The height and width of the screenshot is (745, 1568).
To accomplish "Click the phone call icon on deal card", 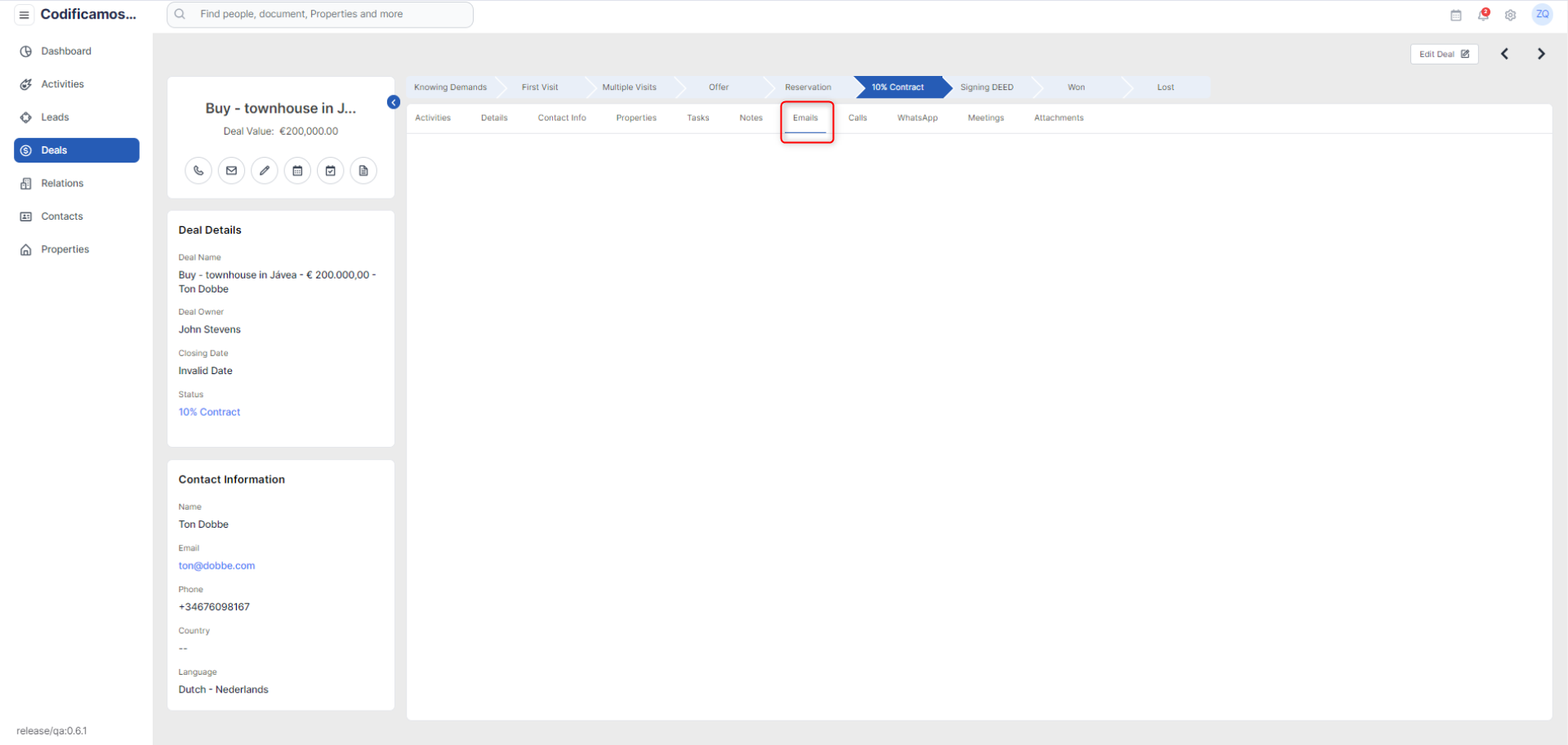I will 198,171.
